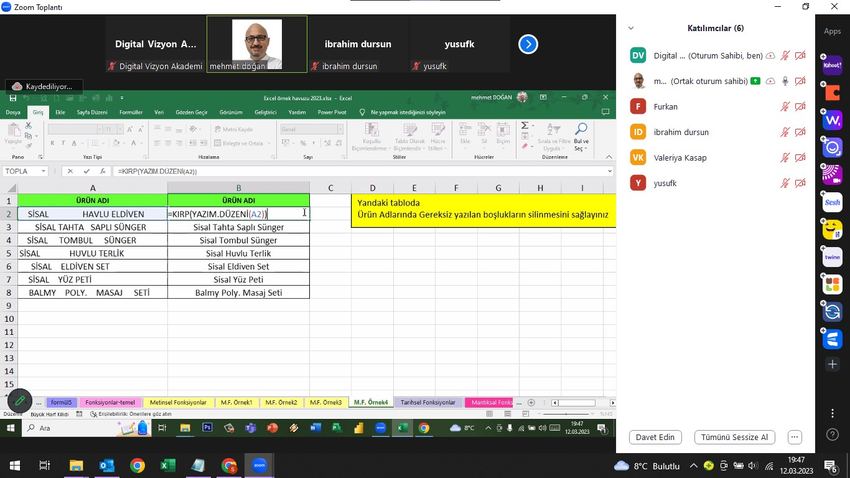Click the Davet Edin button
Screen dimensions: 850x478
pos(655,437)
